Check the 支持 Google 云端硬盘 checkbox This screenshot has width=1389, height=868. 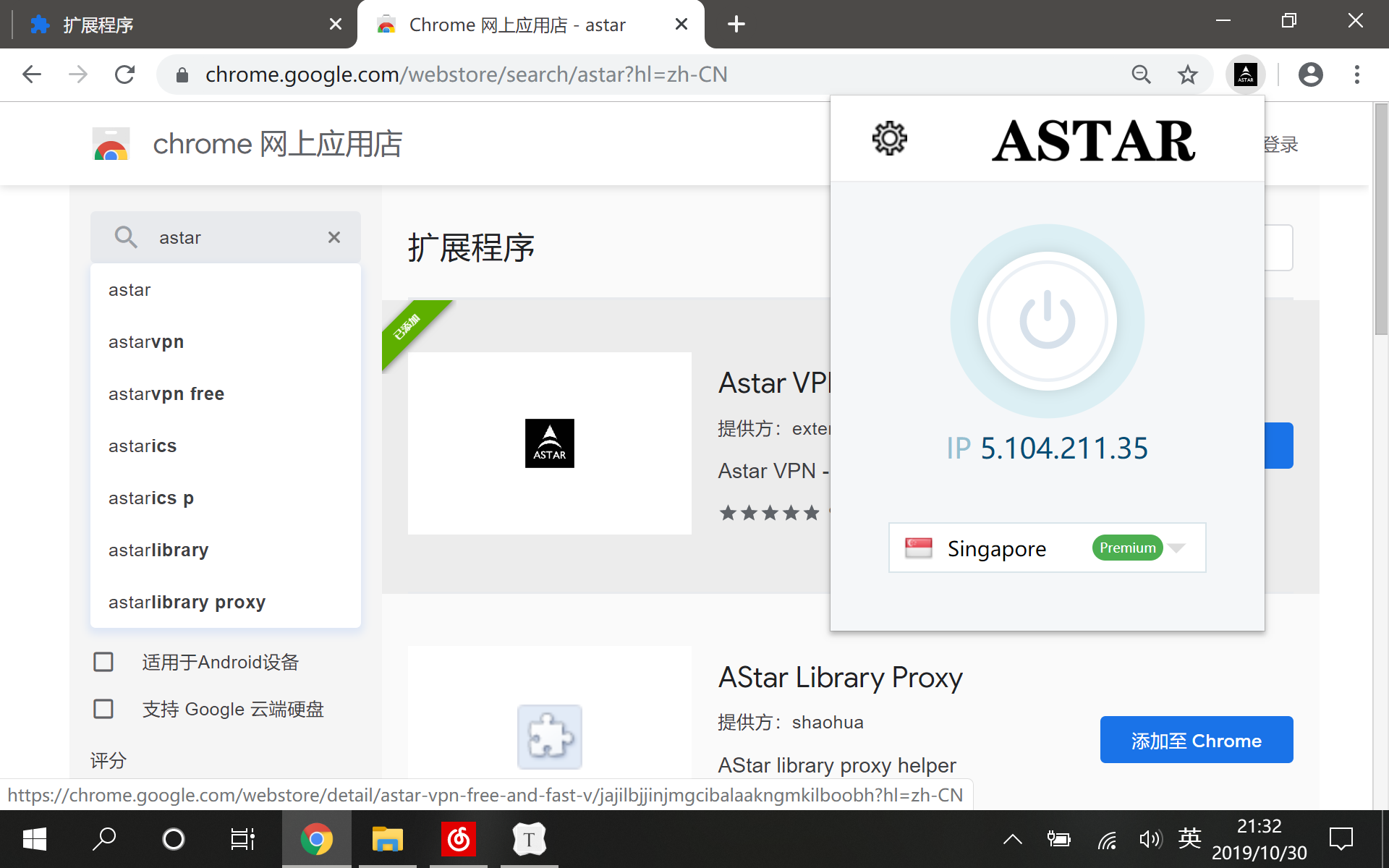pyautogui.click(x=103, y=709)
